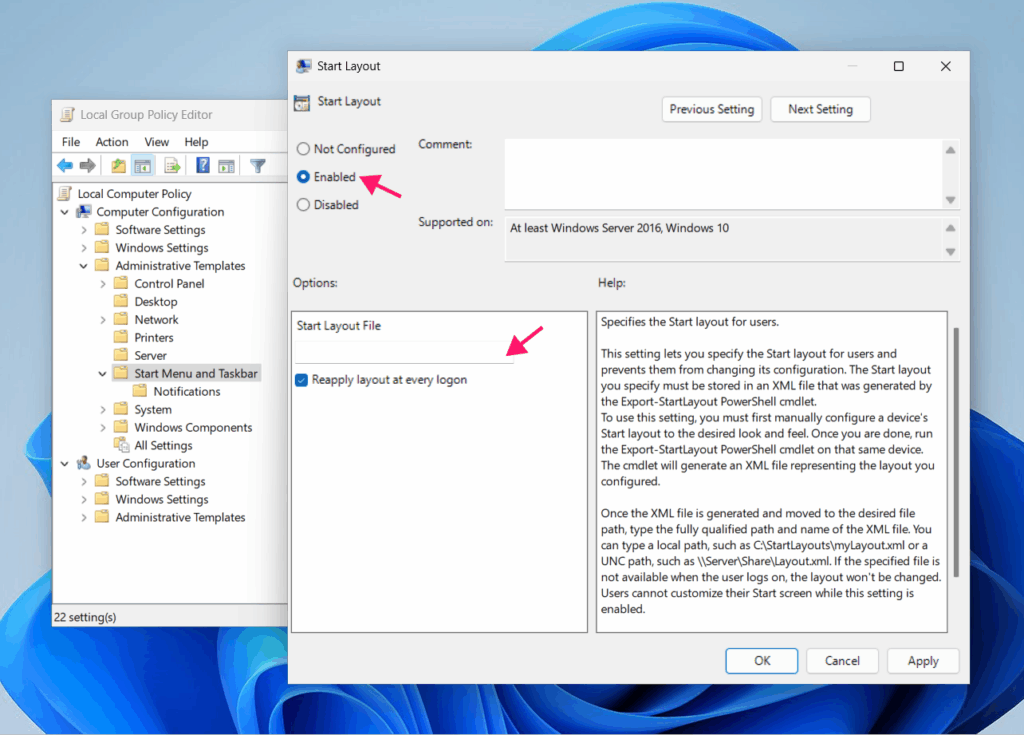Click the All Settings icon in the tree
Viewport: 1024px width, 735px height.
pos(121,445)
